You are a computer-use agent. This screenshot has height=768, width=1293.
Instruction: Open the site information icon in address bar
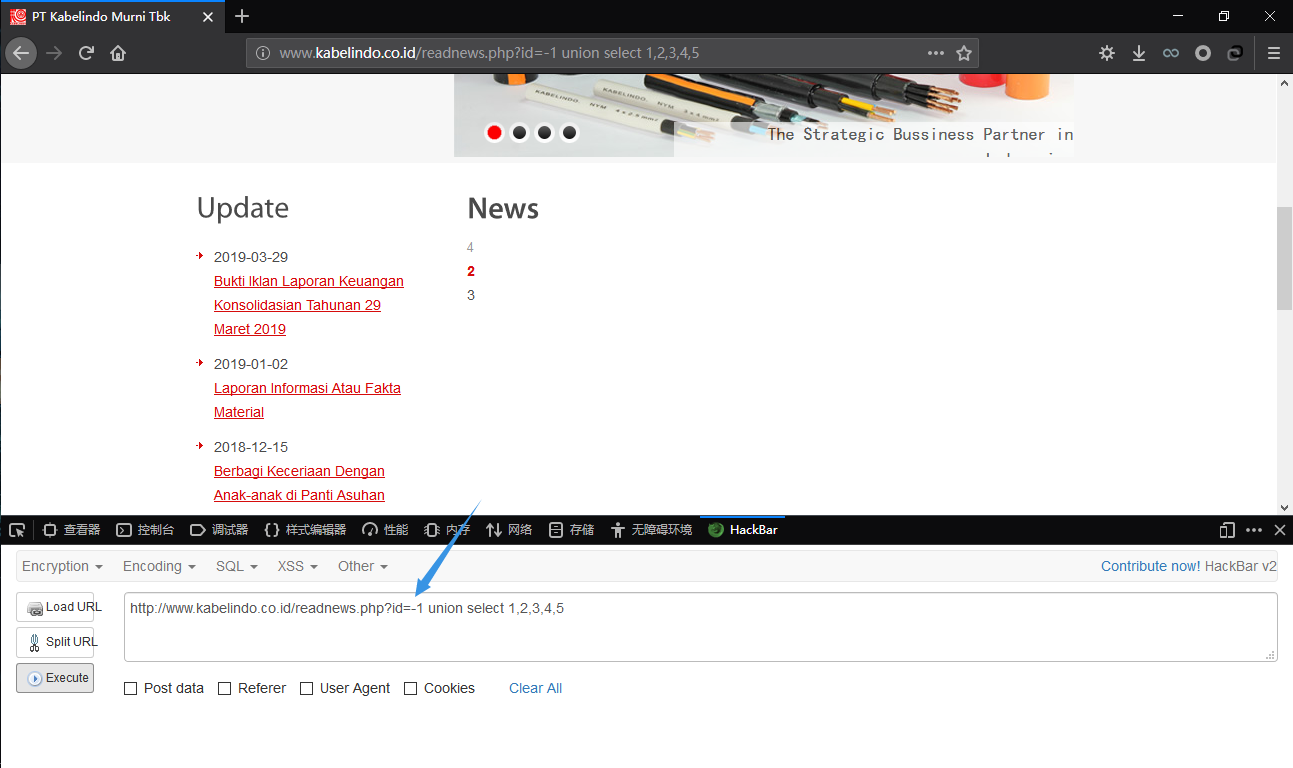pos(263,53)
